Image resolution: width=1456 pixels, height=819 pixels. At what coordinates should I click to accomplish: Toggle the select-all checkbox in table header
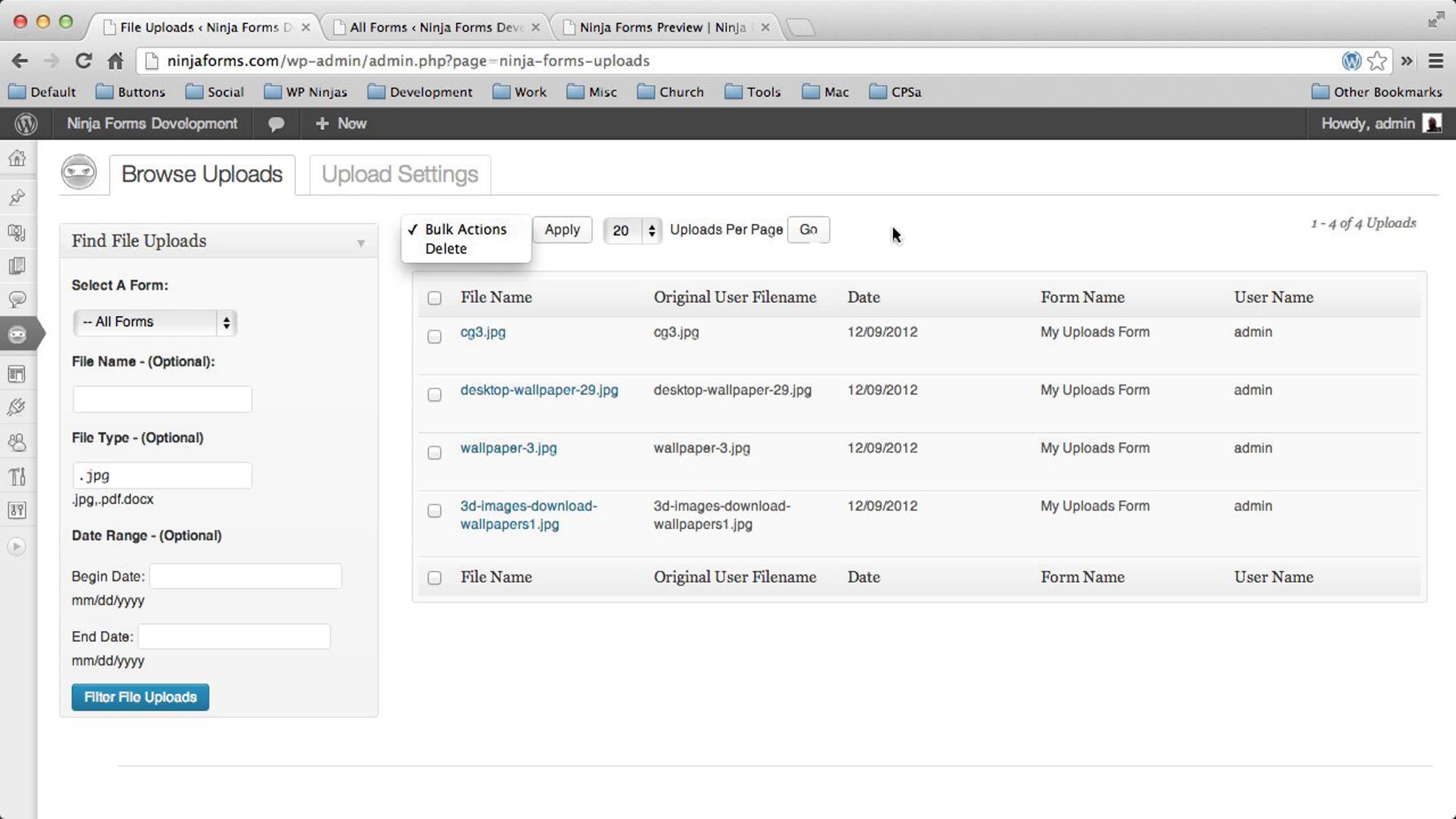tap(434, 298)
